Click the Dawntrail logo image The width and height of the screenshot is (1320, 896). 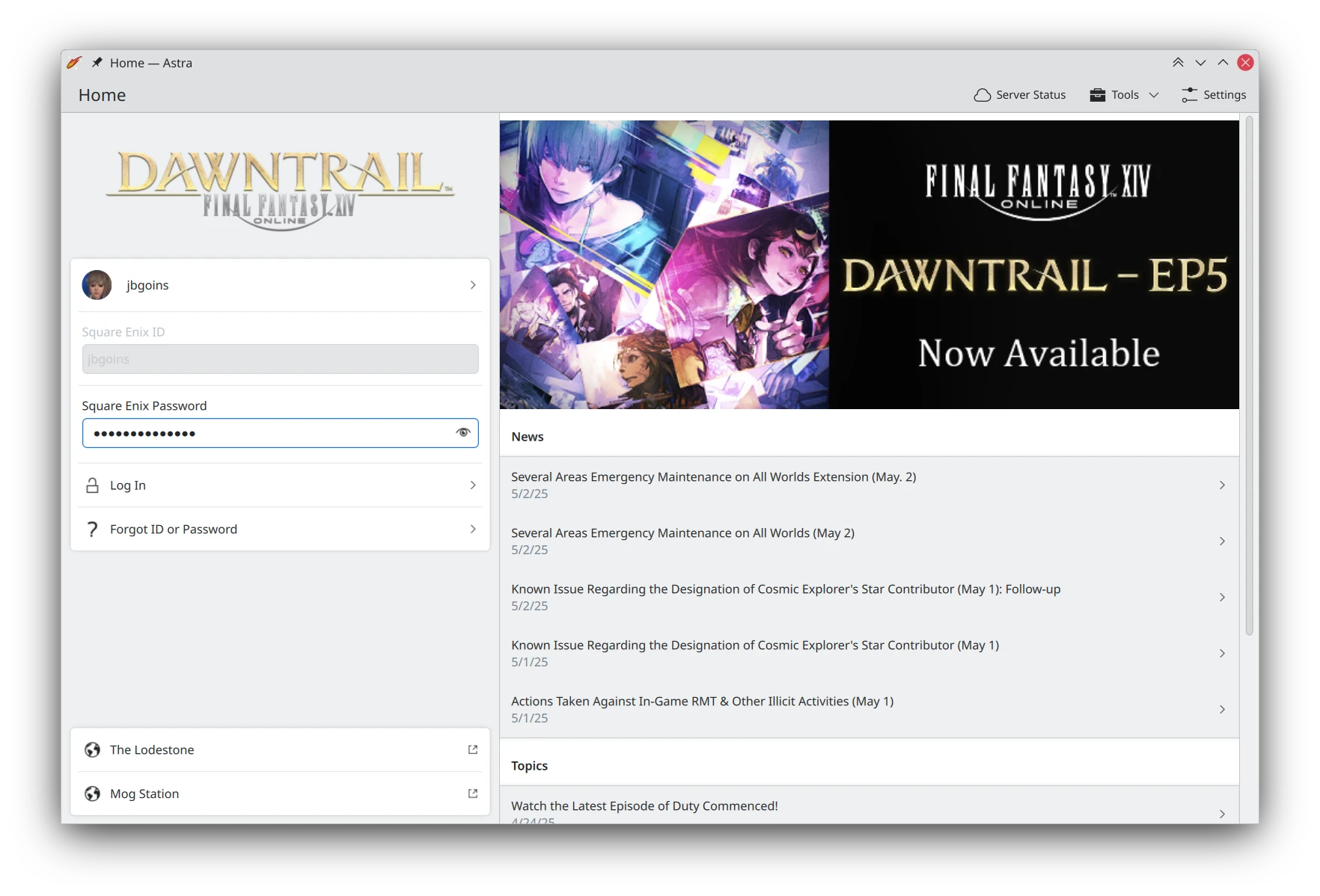click(x=280, y=190)
